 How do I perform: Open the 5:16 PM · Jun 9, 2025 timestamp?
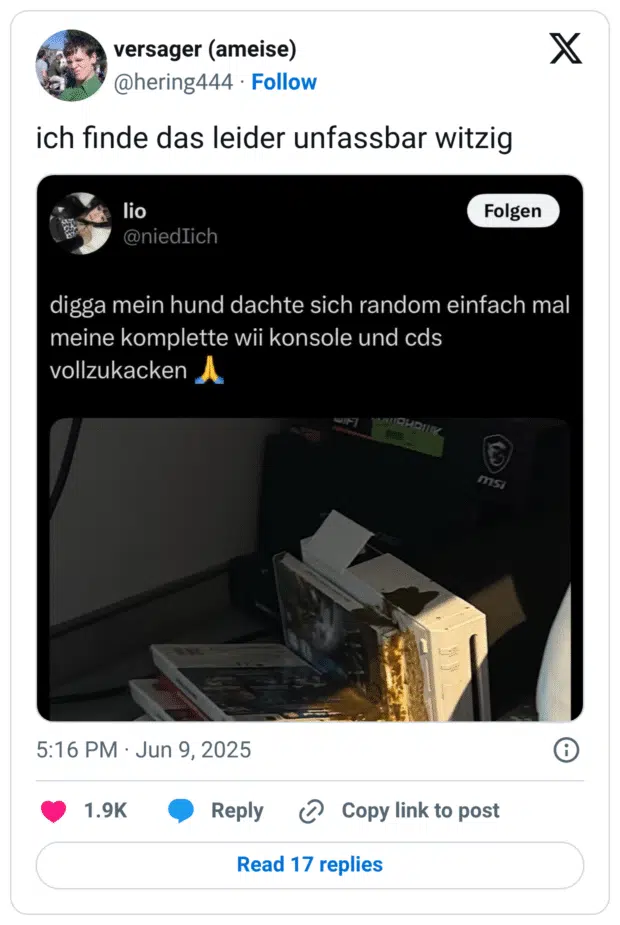point(143,750)
